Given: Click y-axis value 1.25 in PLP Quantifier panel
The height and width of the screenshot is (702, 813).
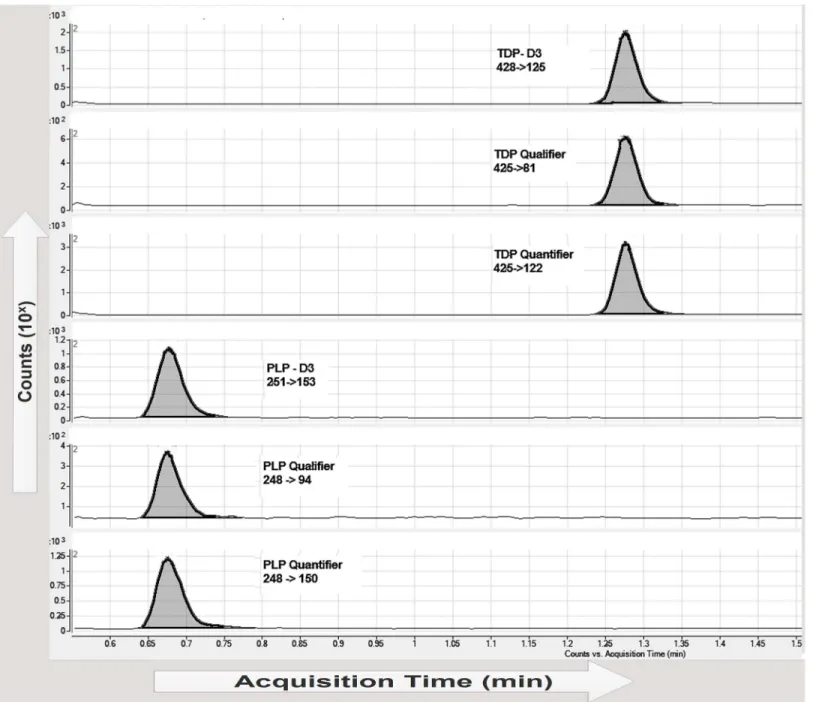Looking at the screenshot, I should tap(58, 556).
